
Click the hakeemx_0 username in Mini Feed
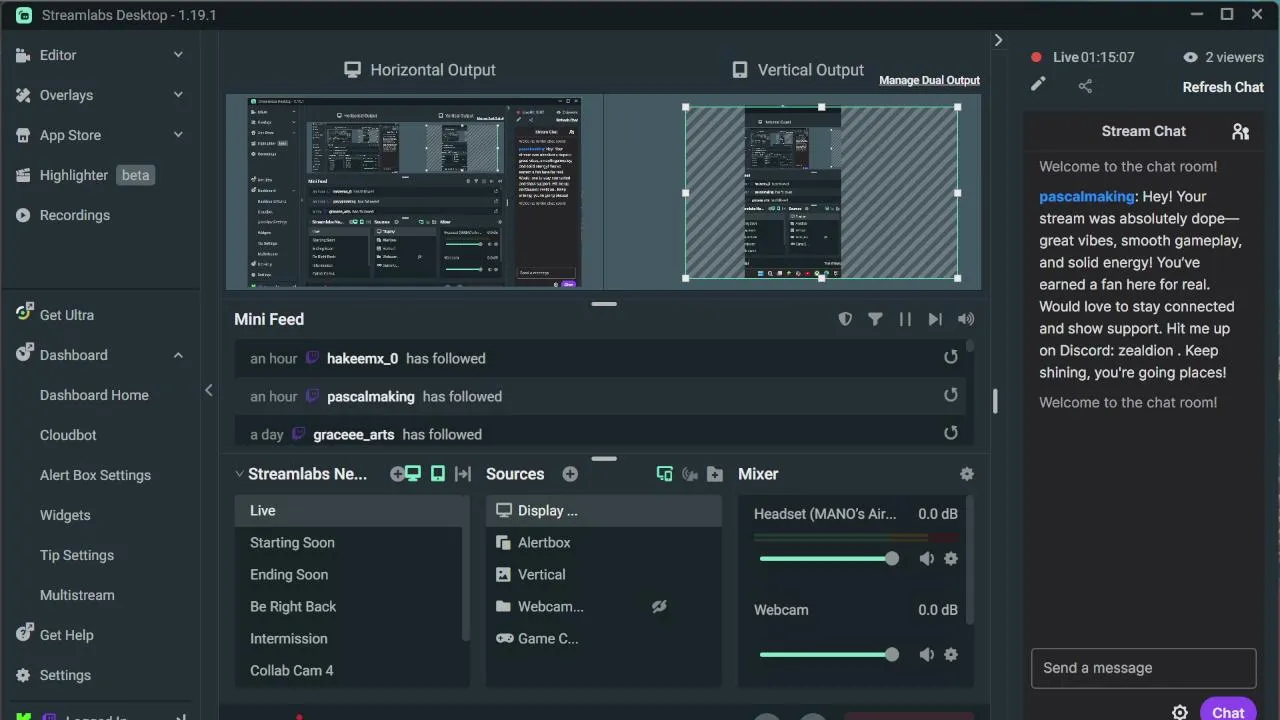pyautogui.click(x=362, y=358)
